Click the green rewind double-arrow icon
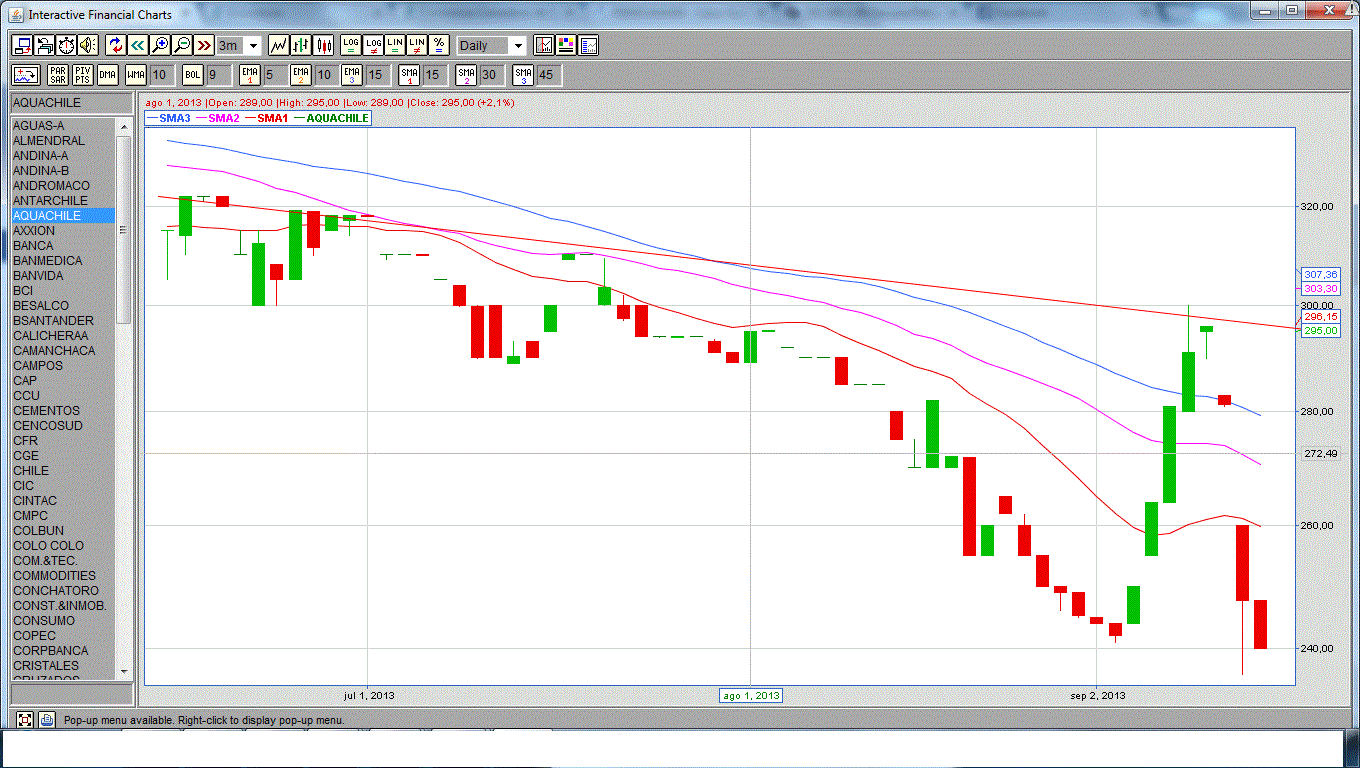 138,45
